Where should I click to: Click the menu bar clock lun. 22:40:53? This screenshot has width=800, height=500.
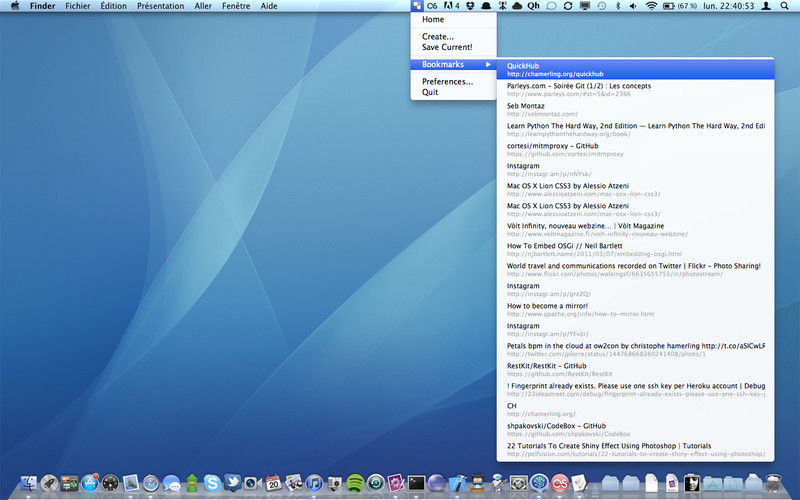729,6
